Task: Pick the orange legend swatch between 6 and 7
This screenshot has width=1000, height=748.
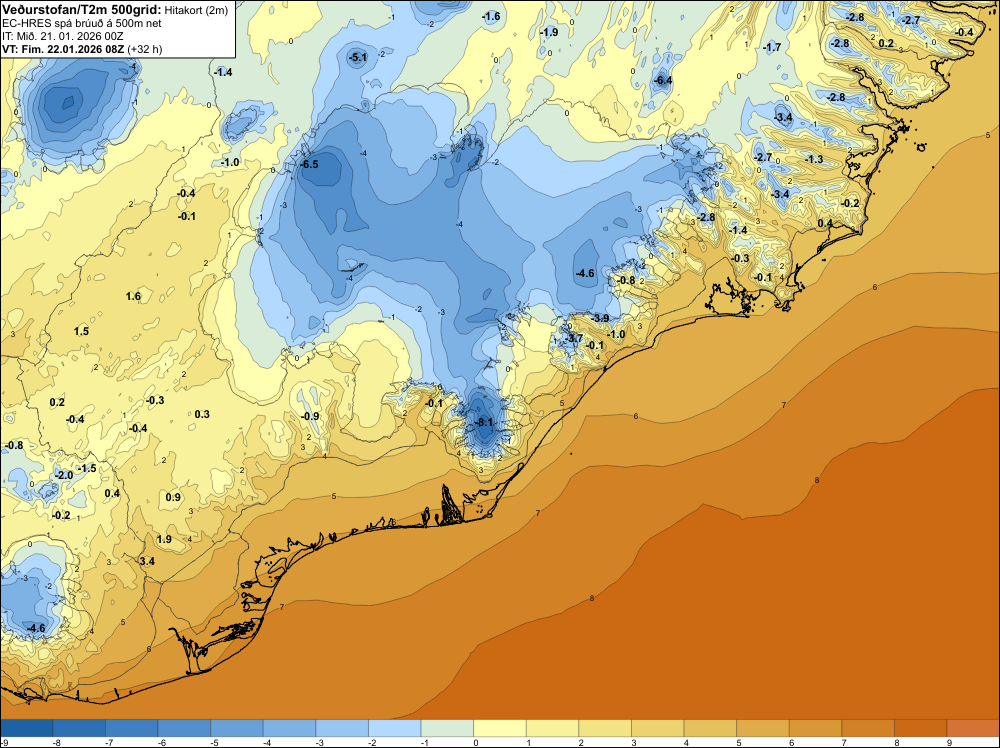Action: pos(816,728)
